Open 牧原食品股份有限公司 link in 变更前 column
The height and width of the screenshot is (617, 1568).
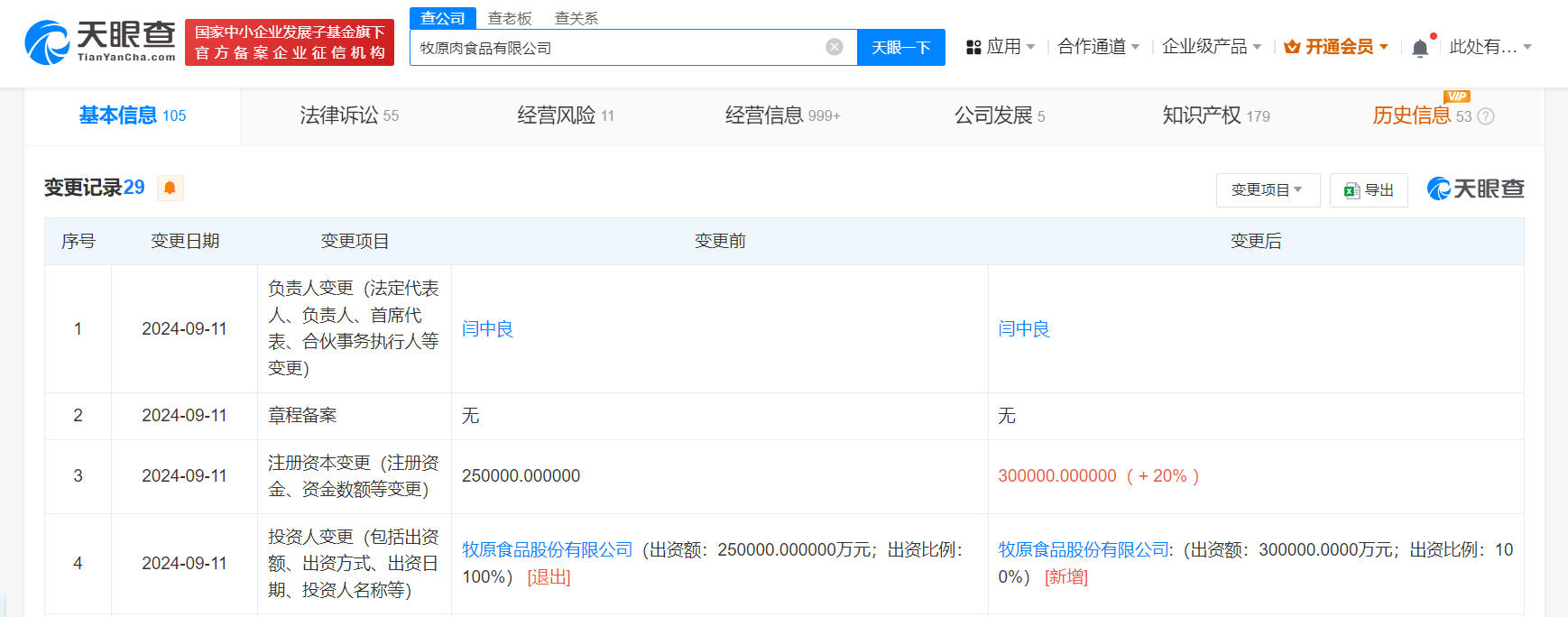click(x=547, y=549)
